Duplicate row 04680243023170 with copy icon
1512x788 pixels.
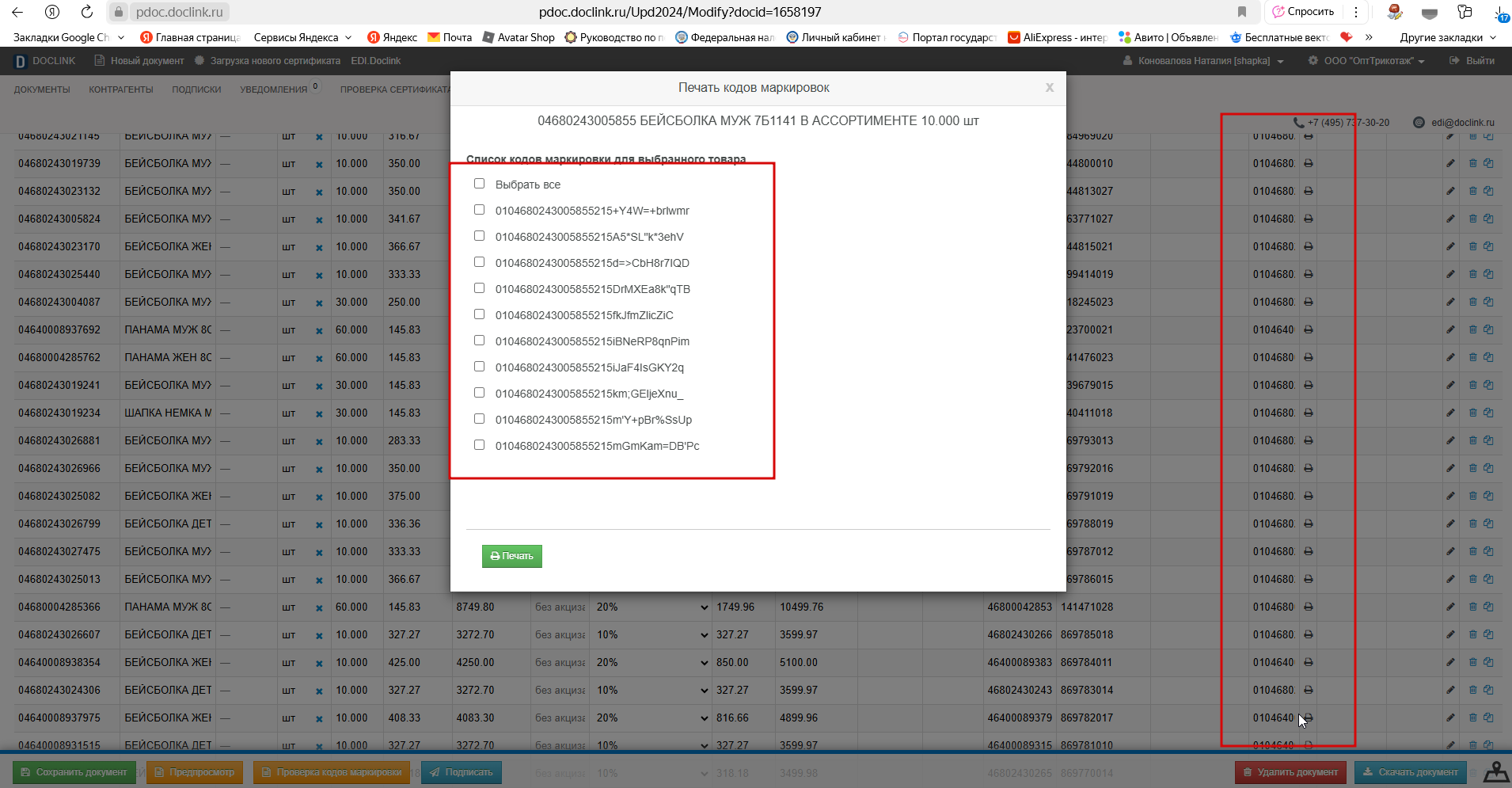point(1488,246)
